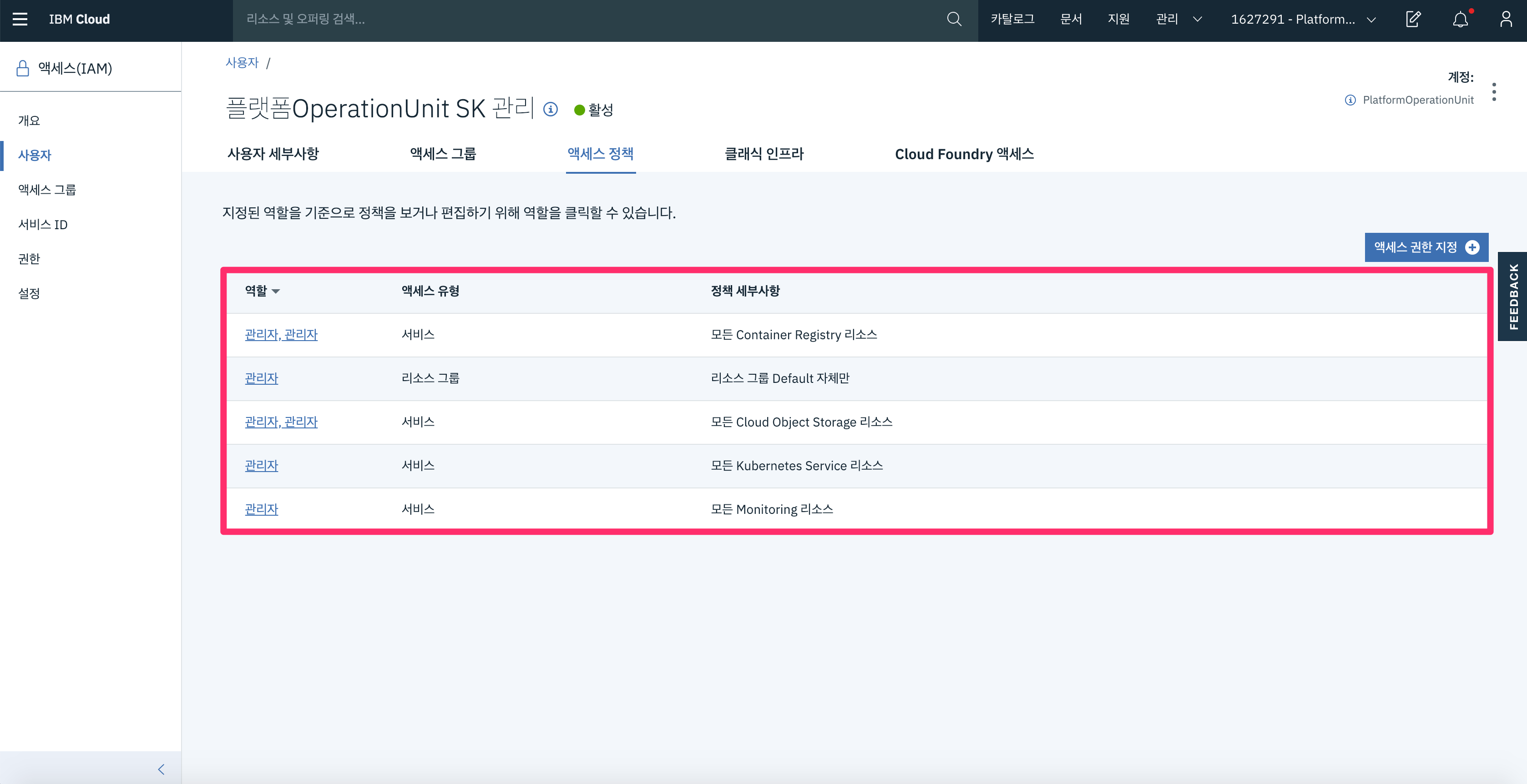
Task: Open the hamburger navigation menu
Action: pos(20,19)
